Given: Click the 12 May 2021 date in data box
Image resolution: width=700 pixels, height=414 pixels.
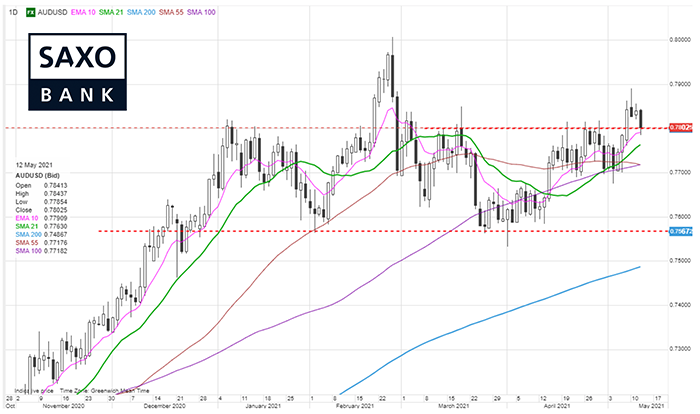Looking at the screenshot, I should [x=33, y=165].
